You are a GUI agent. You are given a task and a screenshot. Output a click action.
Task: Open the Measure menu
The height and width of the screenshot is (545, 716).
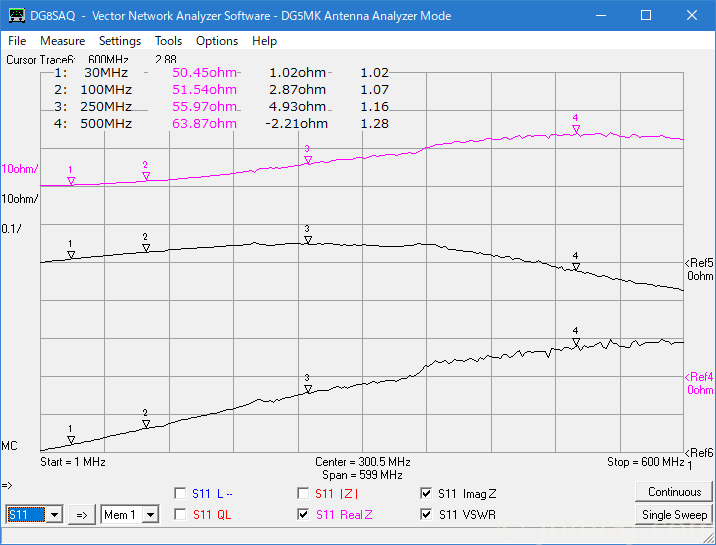(63, 41)
